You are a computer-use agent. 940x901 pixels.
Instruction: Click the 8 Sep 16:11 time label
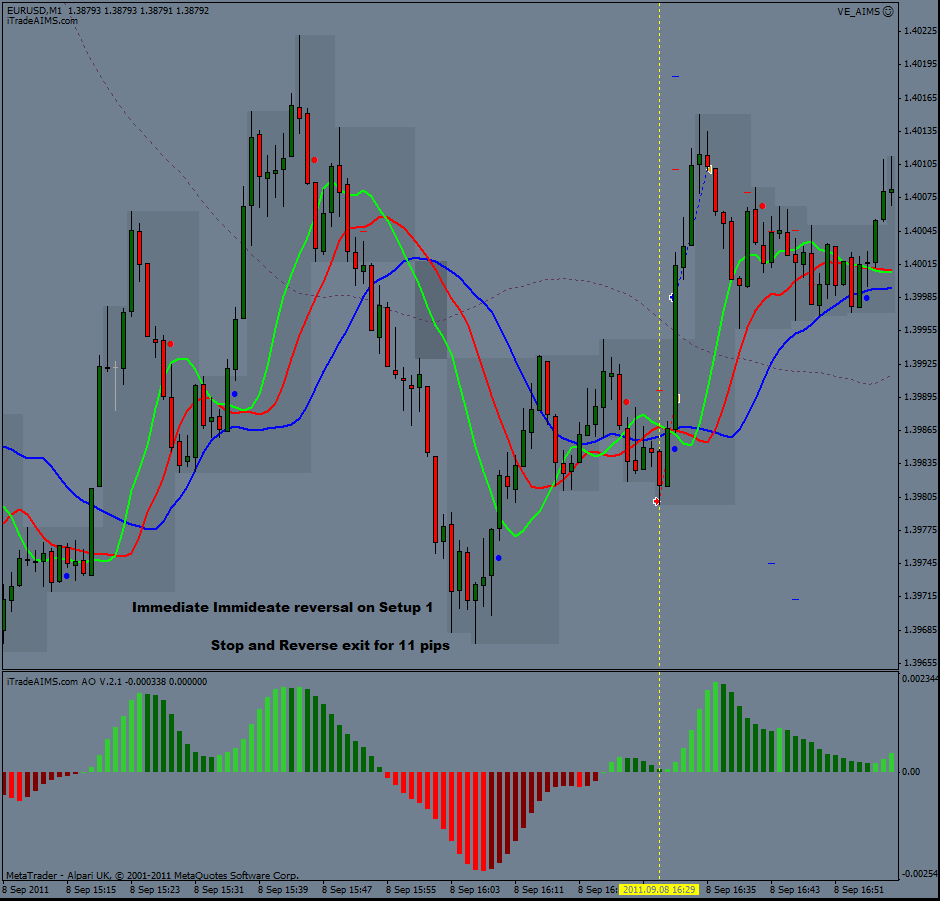click(539, 890)
